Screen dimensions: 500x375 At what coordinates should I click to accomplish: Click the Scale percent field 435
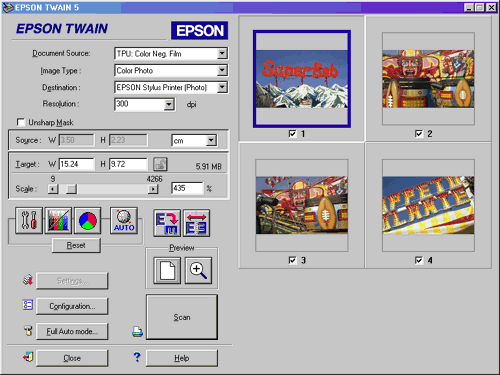pos(187,188)
